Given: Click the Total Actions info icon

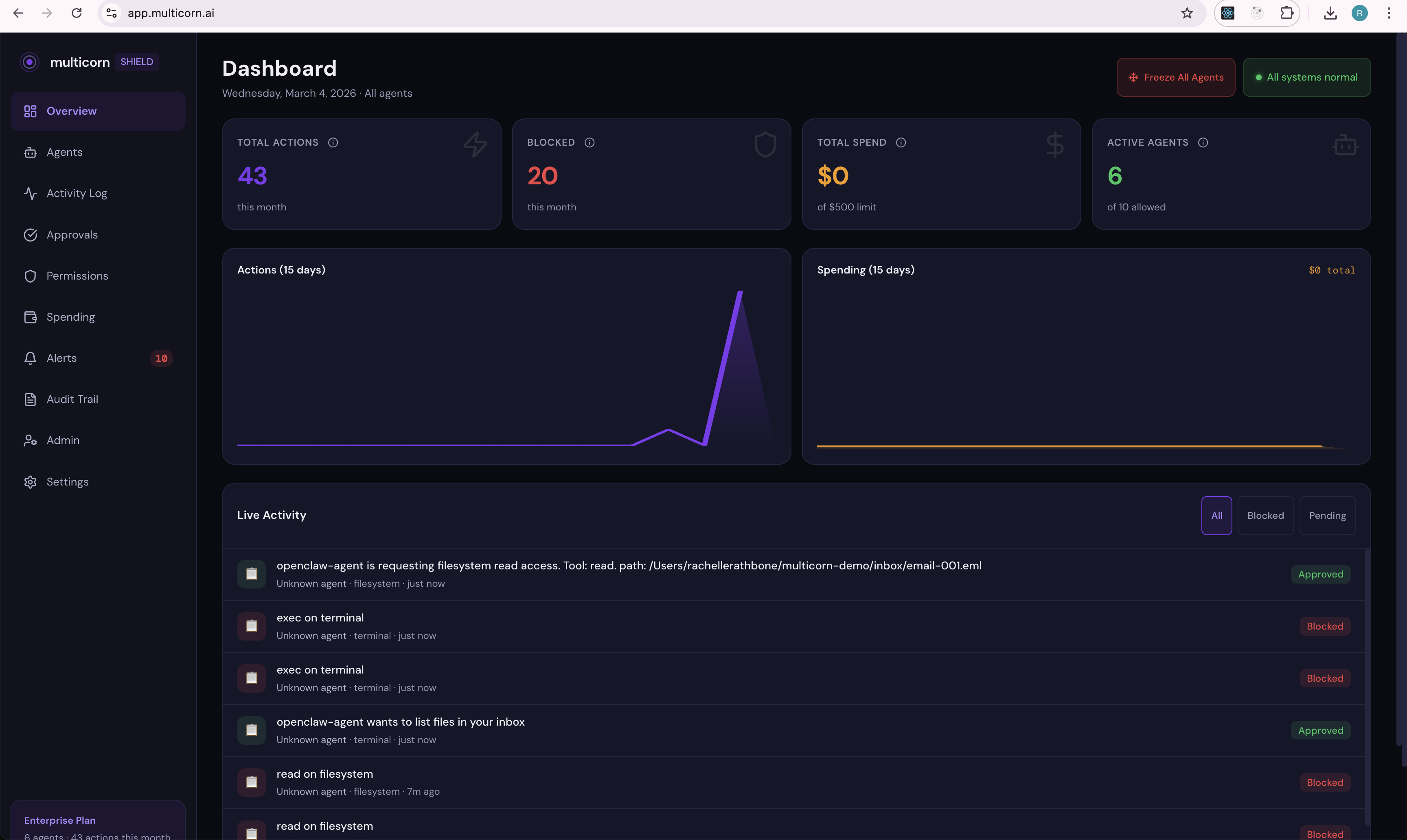Looking at the screenshot, I should 333,142.
